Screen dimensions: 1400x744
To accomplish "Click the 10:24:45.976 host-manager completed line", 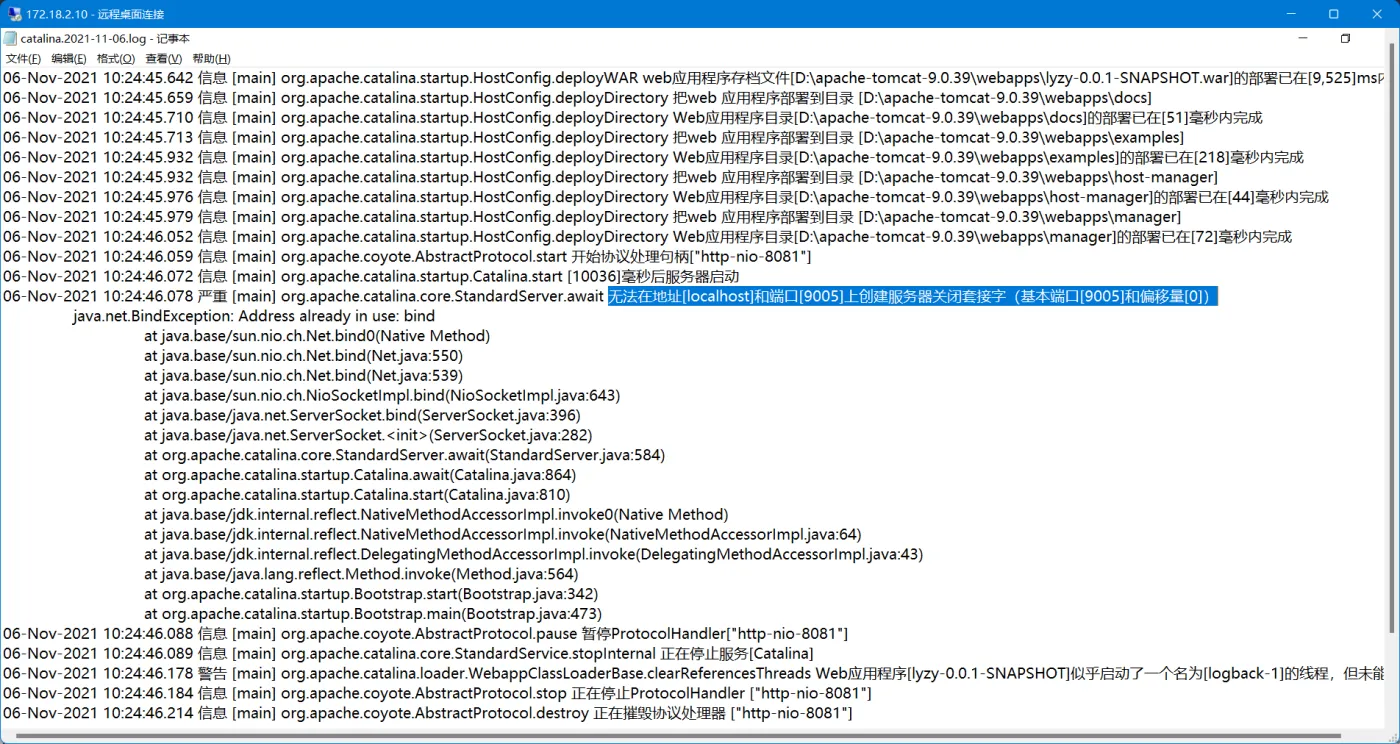I will pyautogui.click(x=666, y=197).
